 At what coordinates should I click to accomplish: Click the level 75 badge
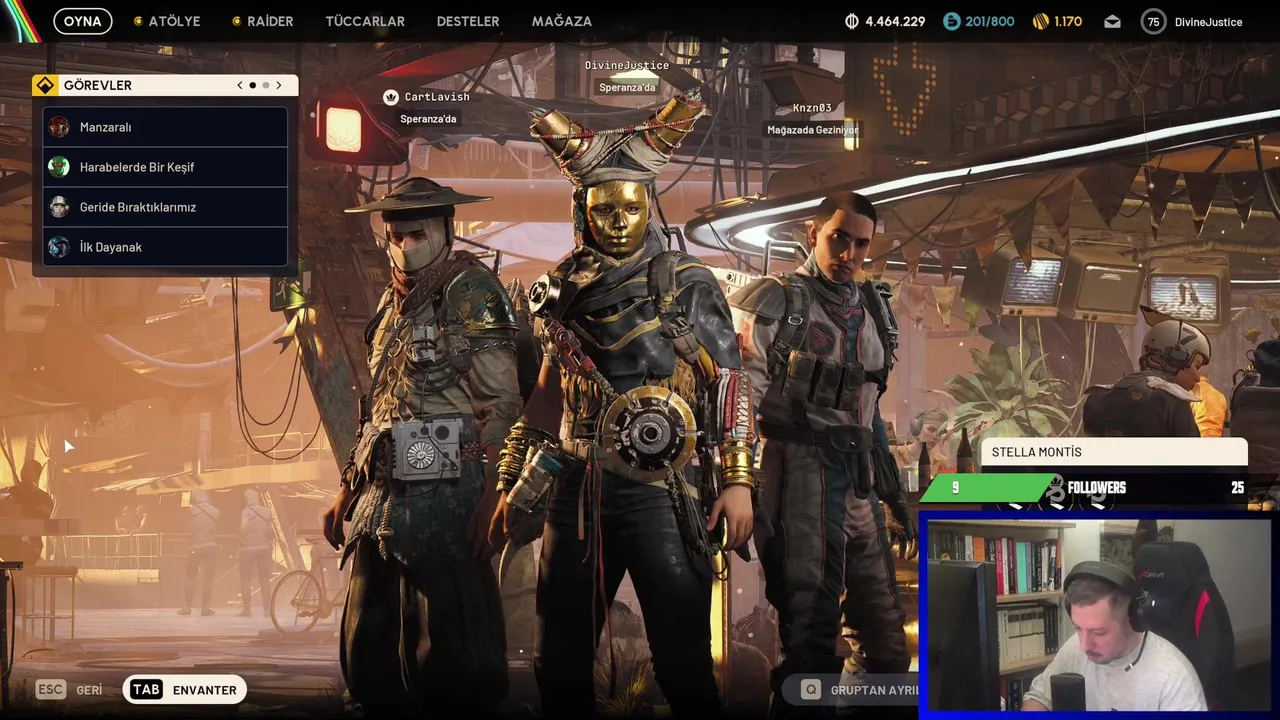coord(1154,21)
